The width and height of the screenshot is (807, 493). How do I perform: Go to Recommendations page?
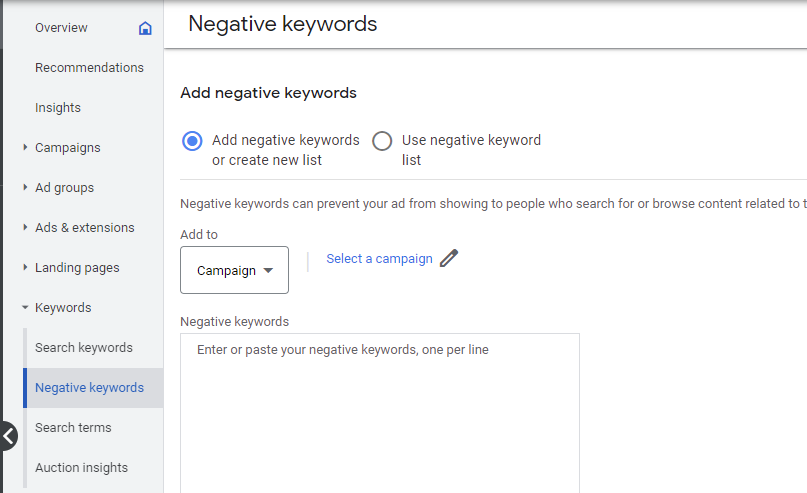89,67
